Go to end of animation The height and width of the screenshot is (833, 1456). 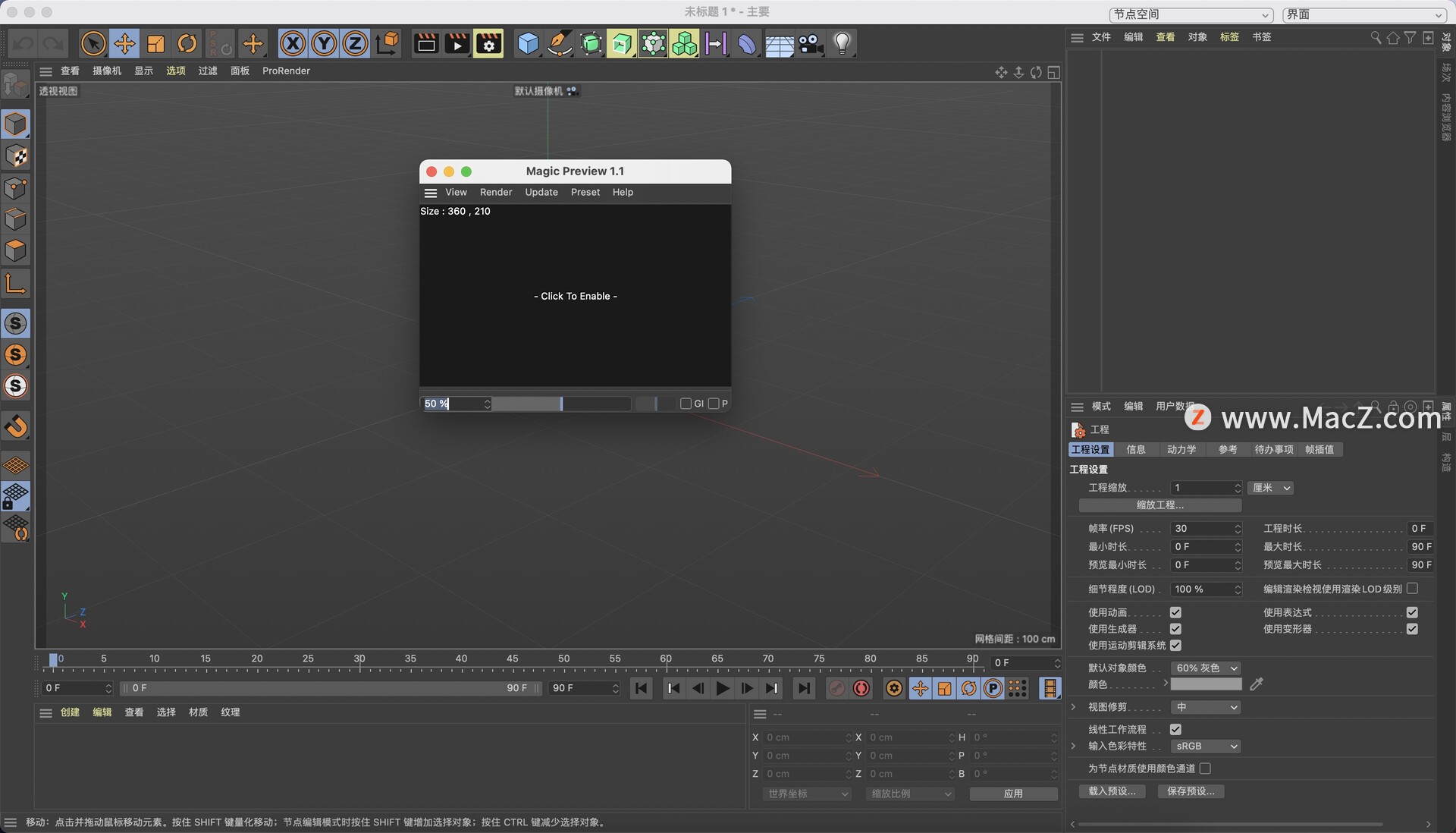[804, 688]
